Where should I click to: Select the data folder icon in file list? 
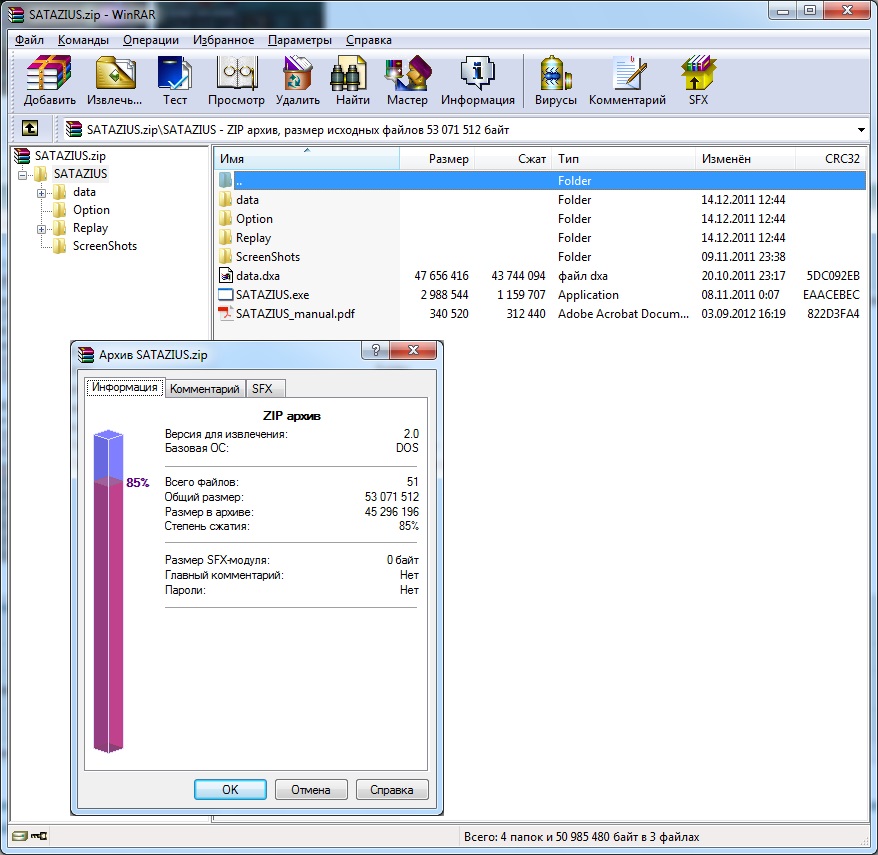[x=225, y=199]
